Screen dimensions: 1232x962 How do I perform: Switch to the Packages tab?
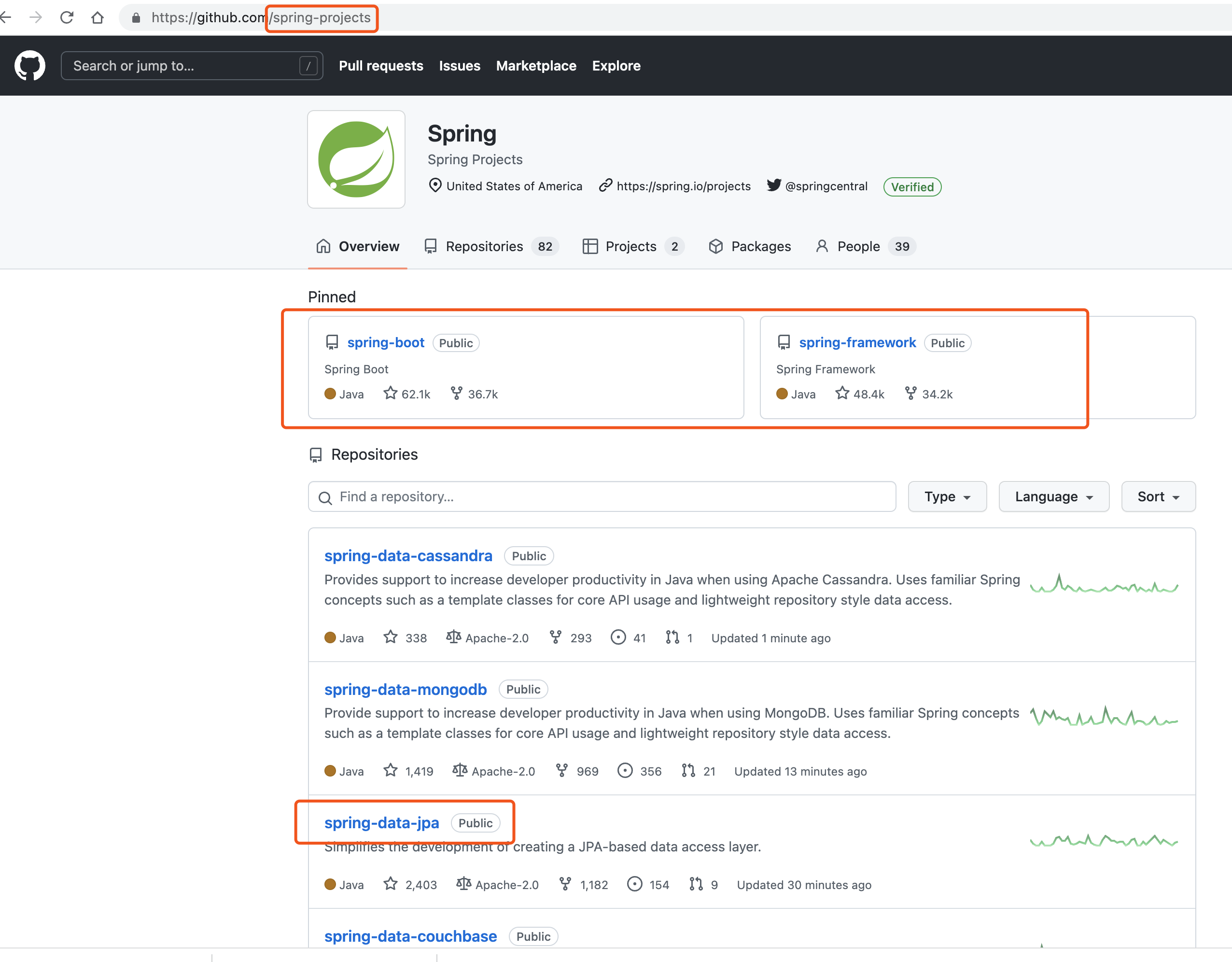(x=750, y=247)
